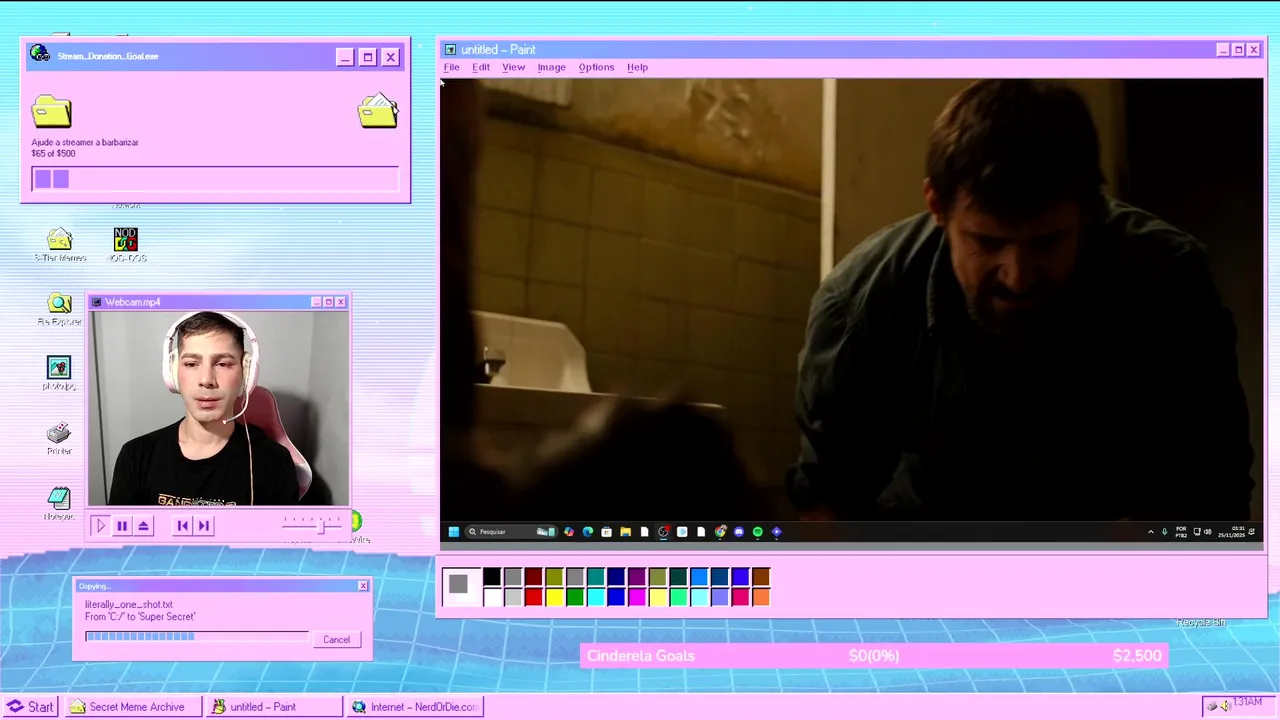The height and width of the screenshot is (720, 1280).
Task: Click the Webcam.mp4 title bar icon
Action: tap(97, 302)
